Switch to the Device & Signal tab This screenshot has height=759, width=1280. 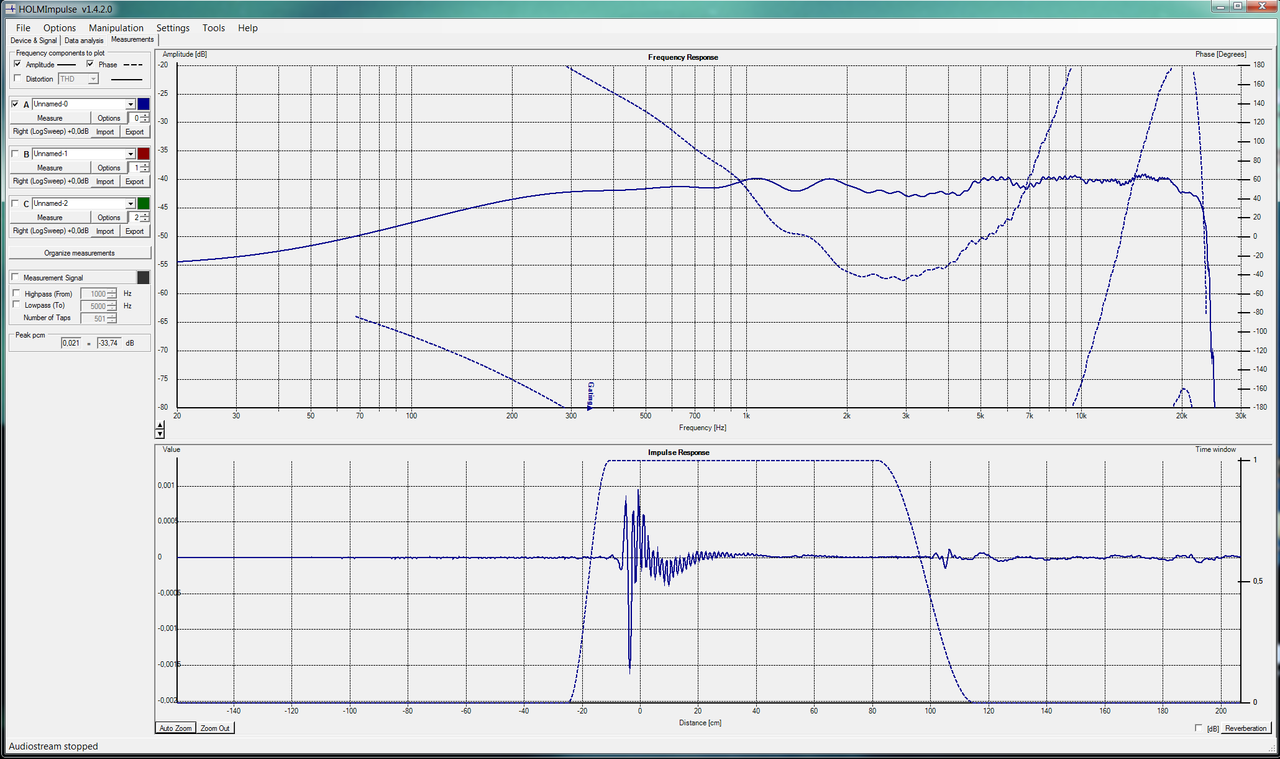point(34,40)
